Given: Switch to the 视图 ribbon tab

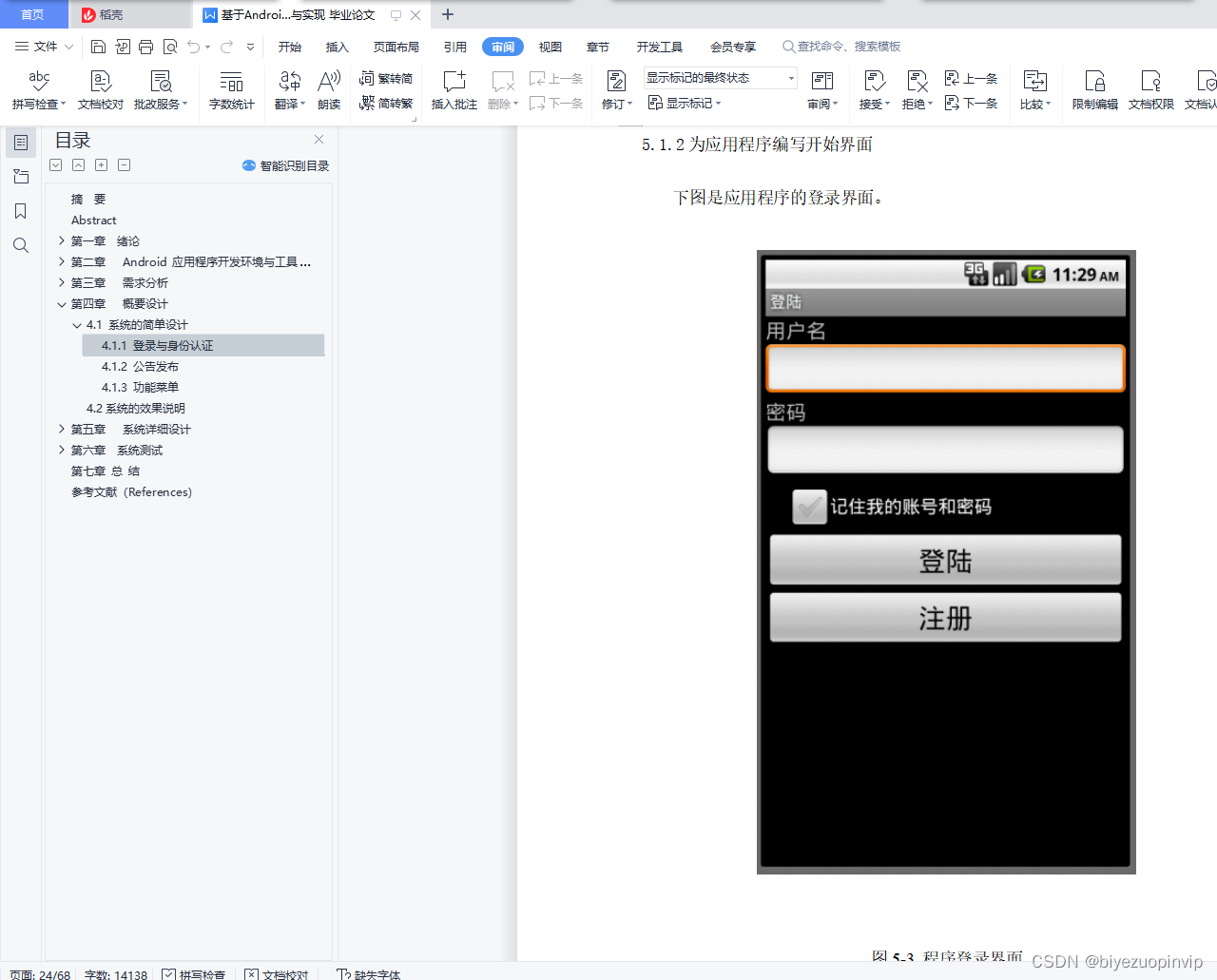Looking at the screenshot, I should (550, 47).
